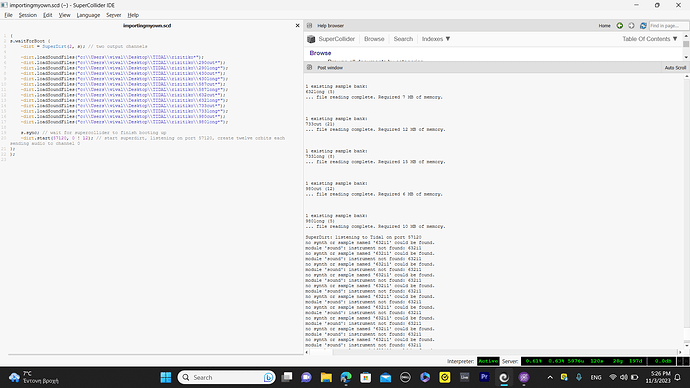Image resolution: width=690 pixels, height=388 pixels.
Task: Open Ableton Live from taskbar
Action: click(x=465, y=377)
